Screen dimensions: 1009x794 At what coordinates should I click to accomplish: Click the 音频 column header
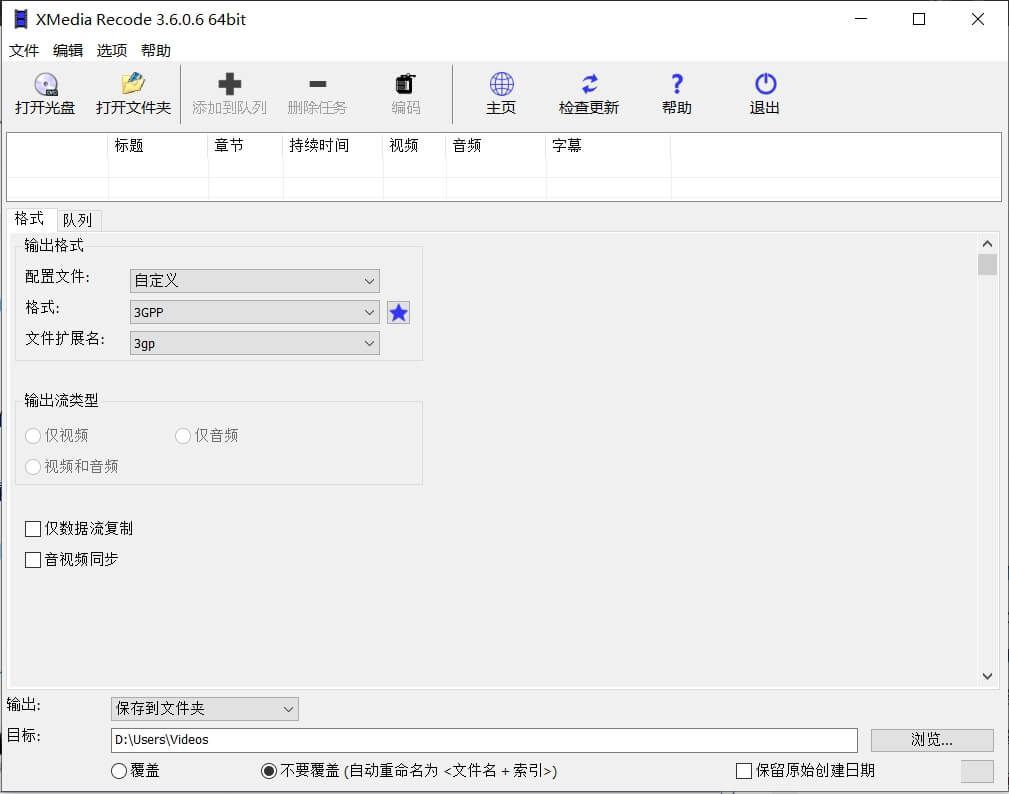[496, 146]
